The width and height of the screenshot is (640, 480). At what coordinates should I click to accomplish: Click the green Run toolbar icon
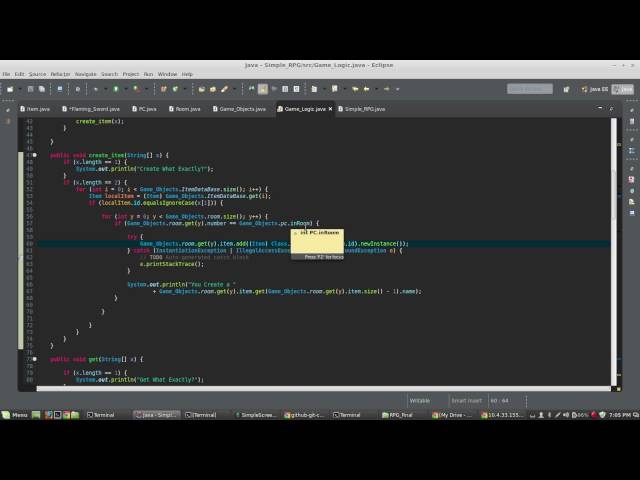coord(116,89)
